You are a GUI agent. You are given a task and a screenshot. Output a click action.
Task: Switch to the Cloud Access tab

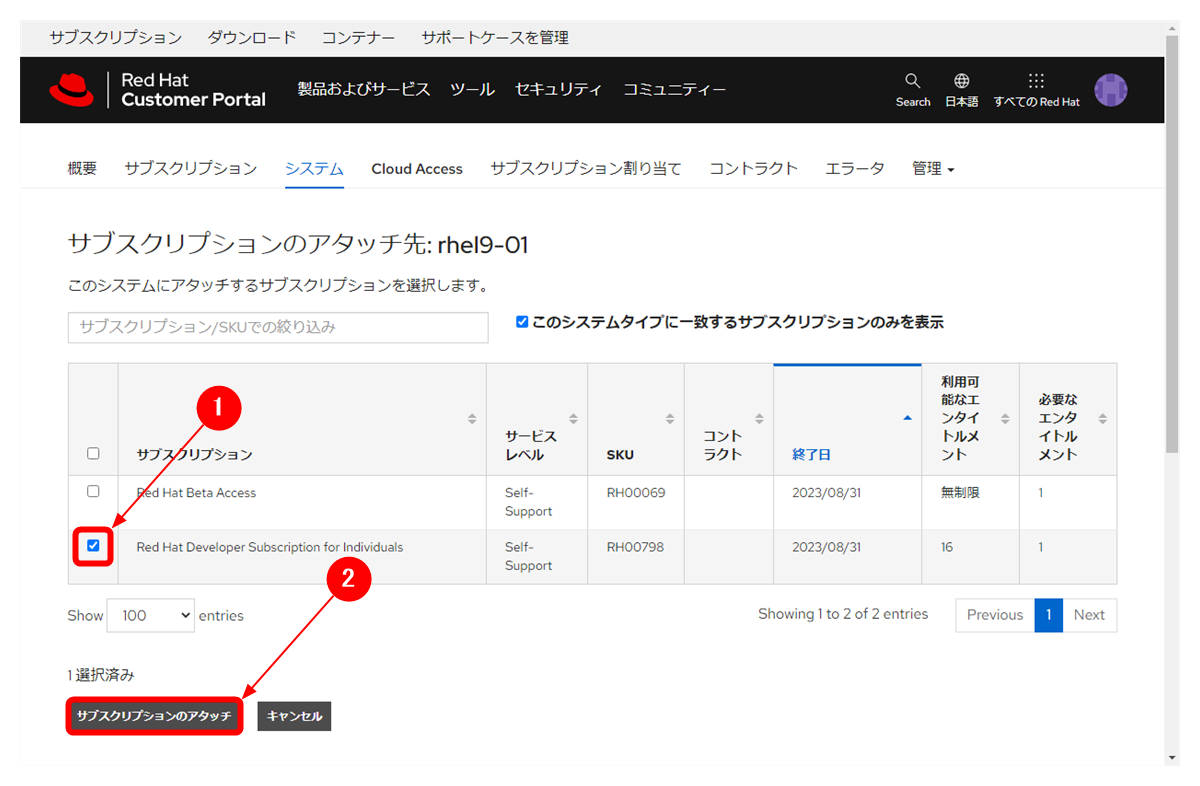tap(417, 168)
